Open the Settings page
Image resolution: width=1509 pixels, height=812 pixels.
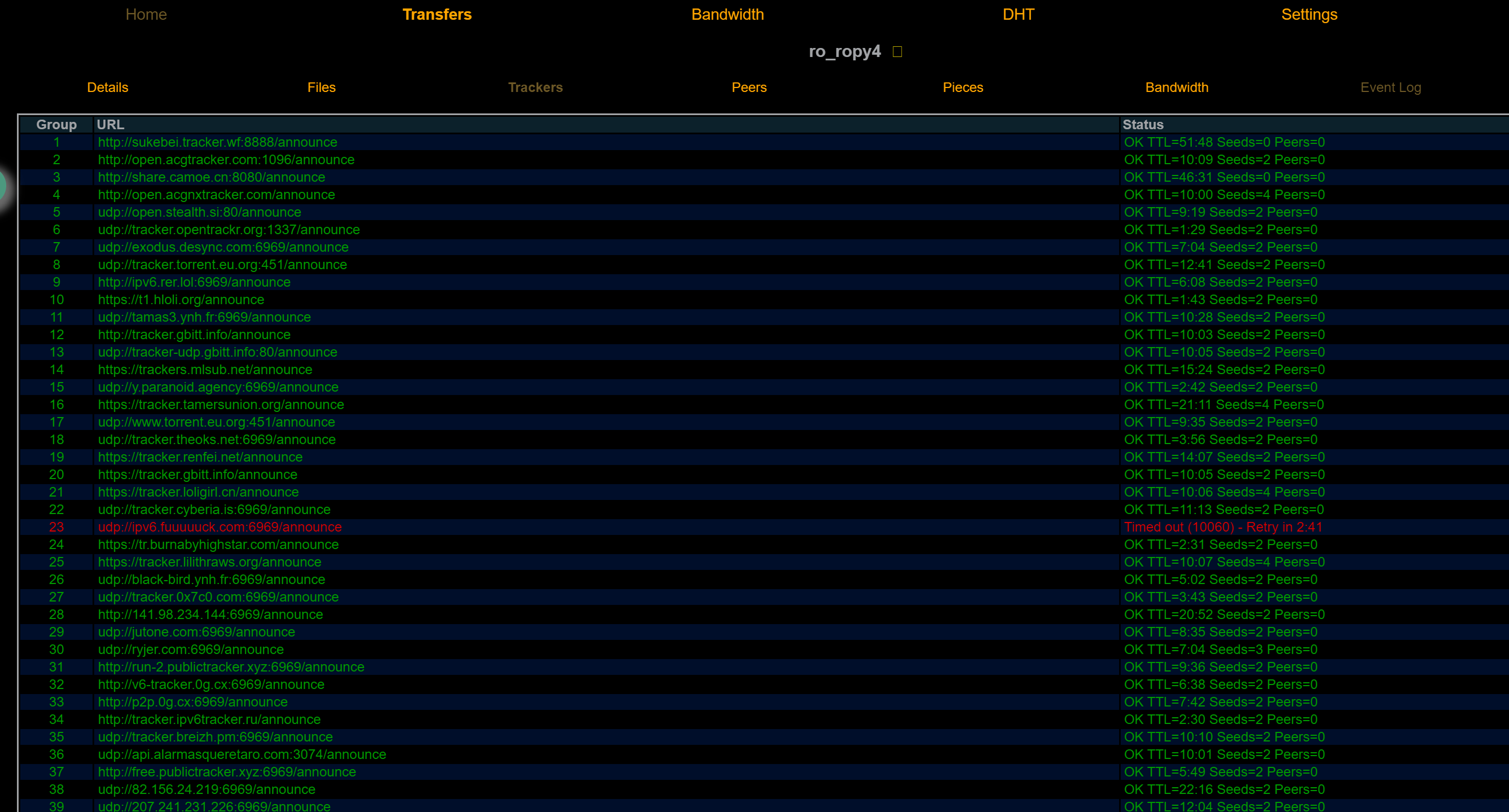[1309, 15]
